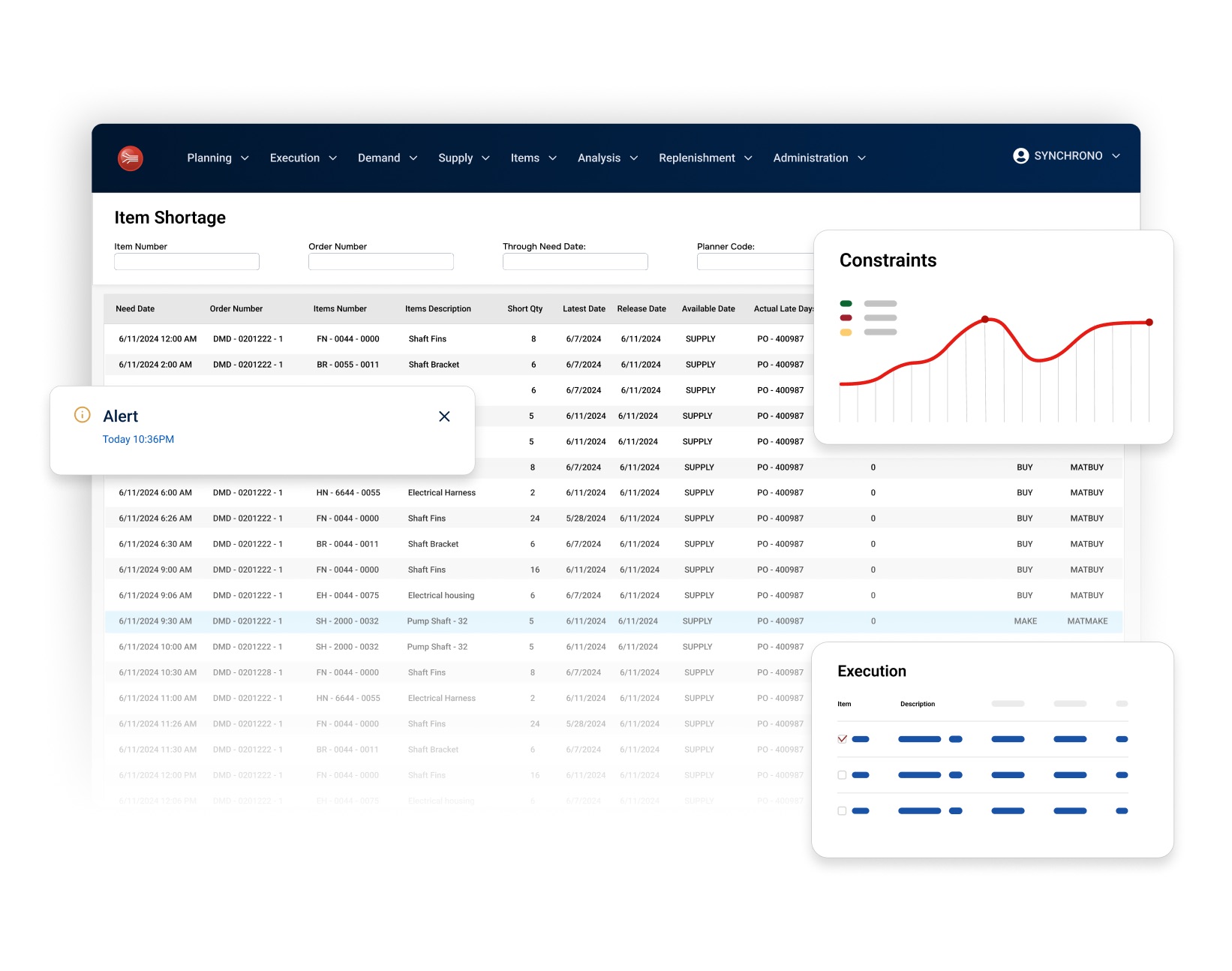
Task: Click inside the Order Number input field
Action: [380, 261]
